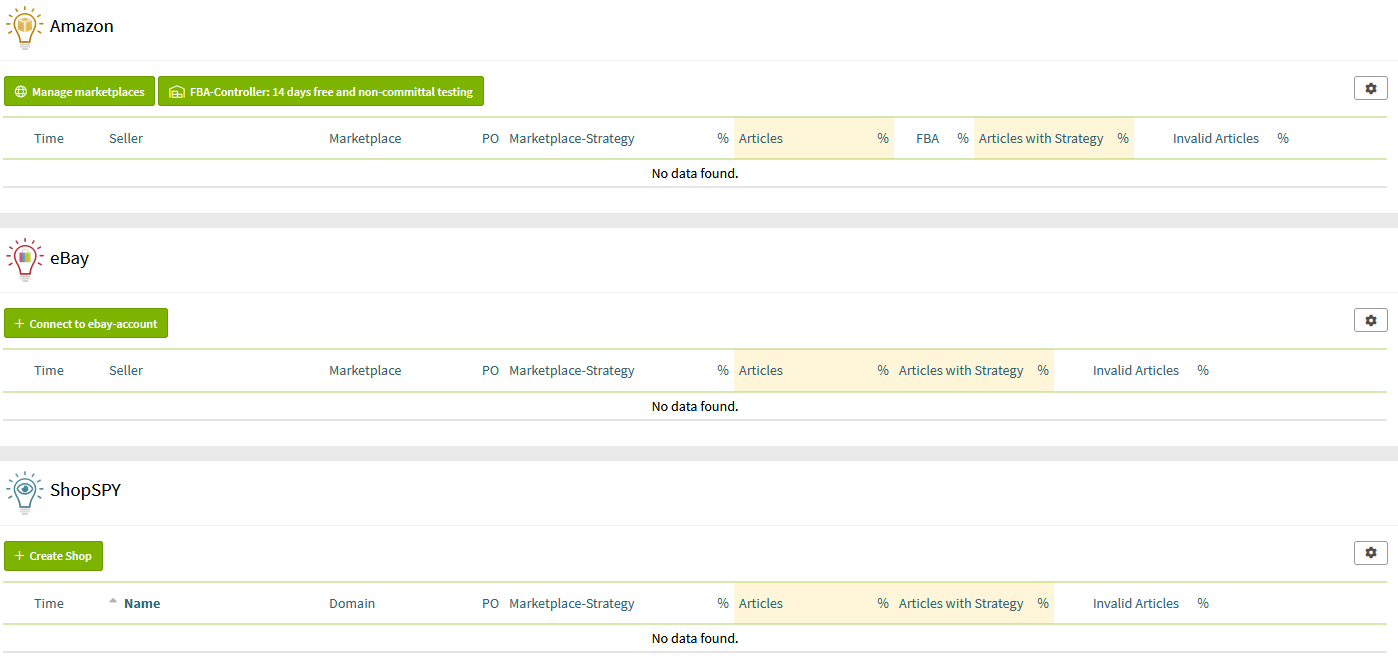Click the Create Shop button

click(53, 555)
